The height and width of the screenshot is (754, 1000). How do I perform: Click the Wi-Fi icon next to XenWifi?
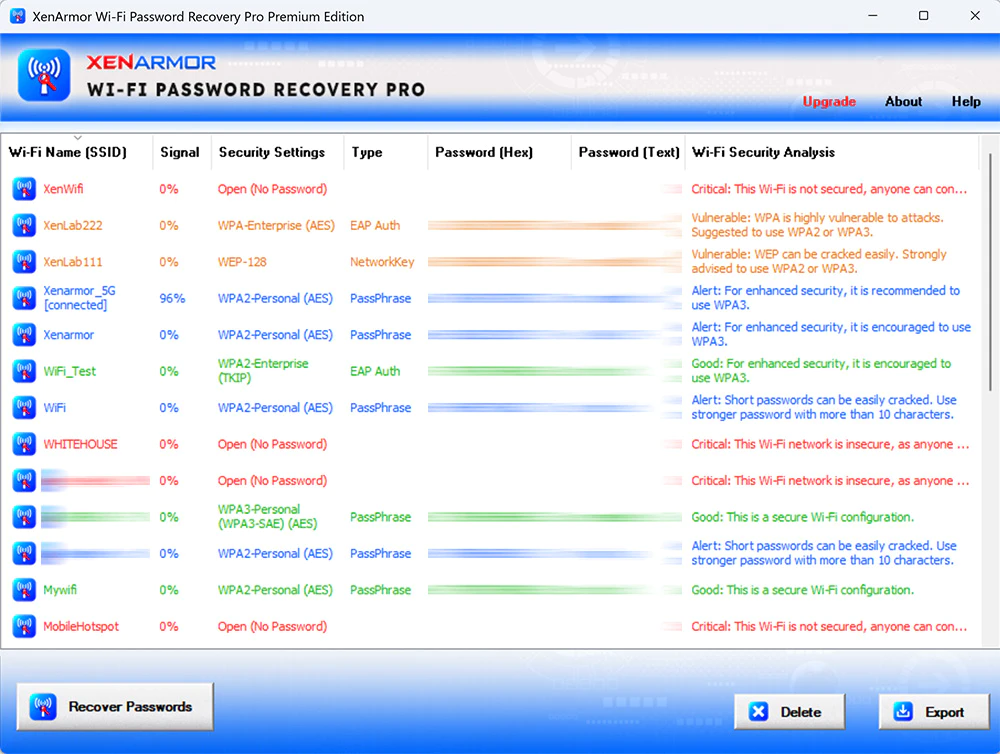tap(23, 189)
